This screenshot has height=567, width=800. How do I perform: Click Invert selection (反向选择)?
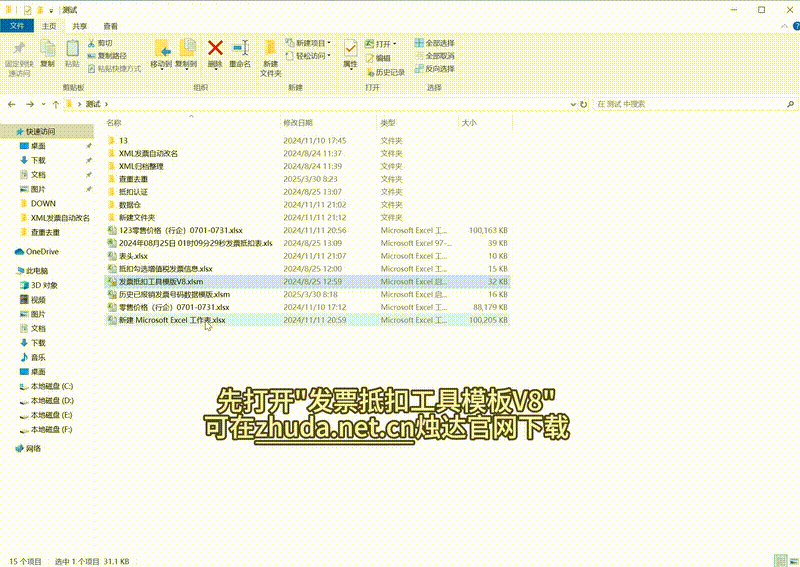click(435, 68)
